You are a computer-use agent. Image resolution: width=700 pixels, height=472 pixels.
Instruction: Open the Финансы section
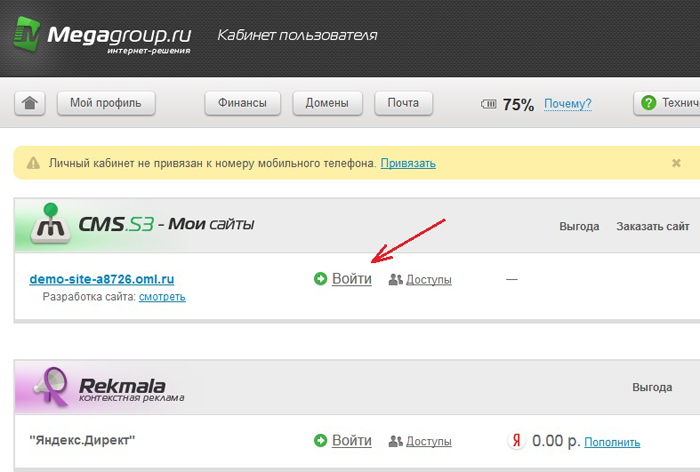(242, 103)
